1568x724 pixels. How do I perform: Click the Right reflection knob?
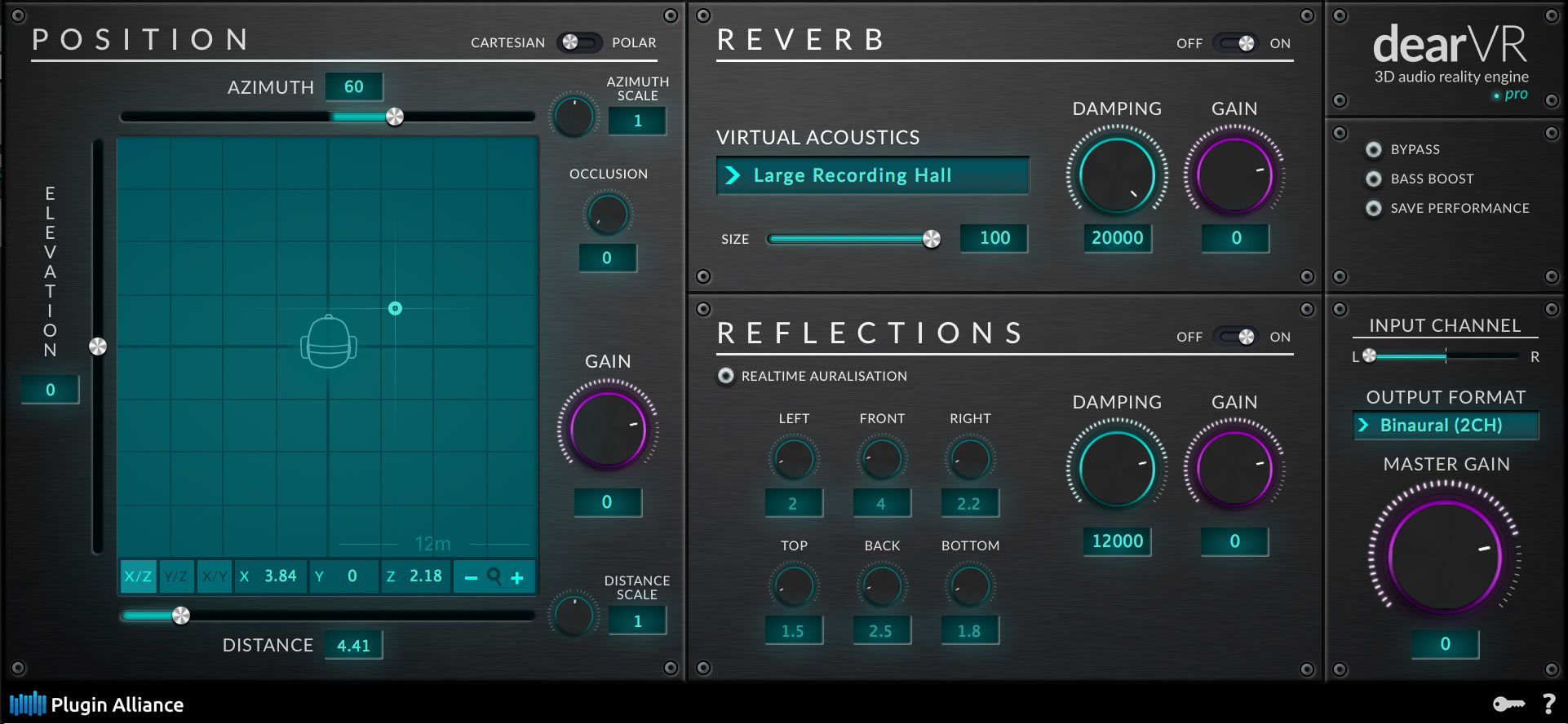pyautogui.click(x=970, y=458)
